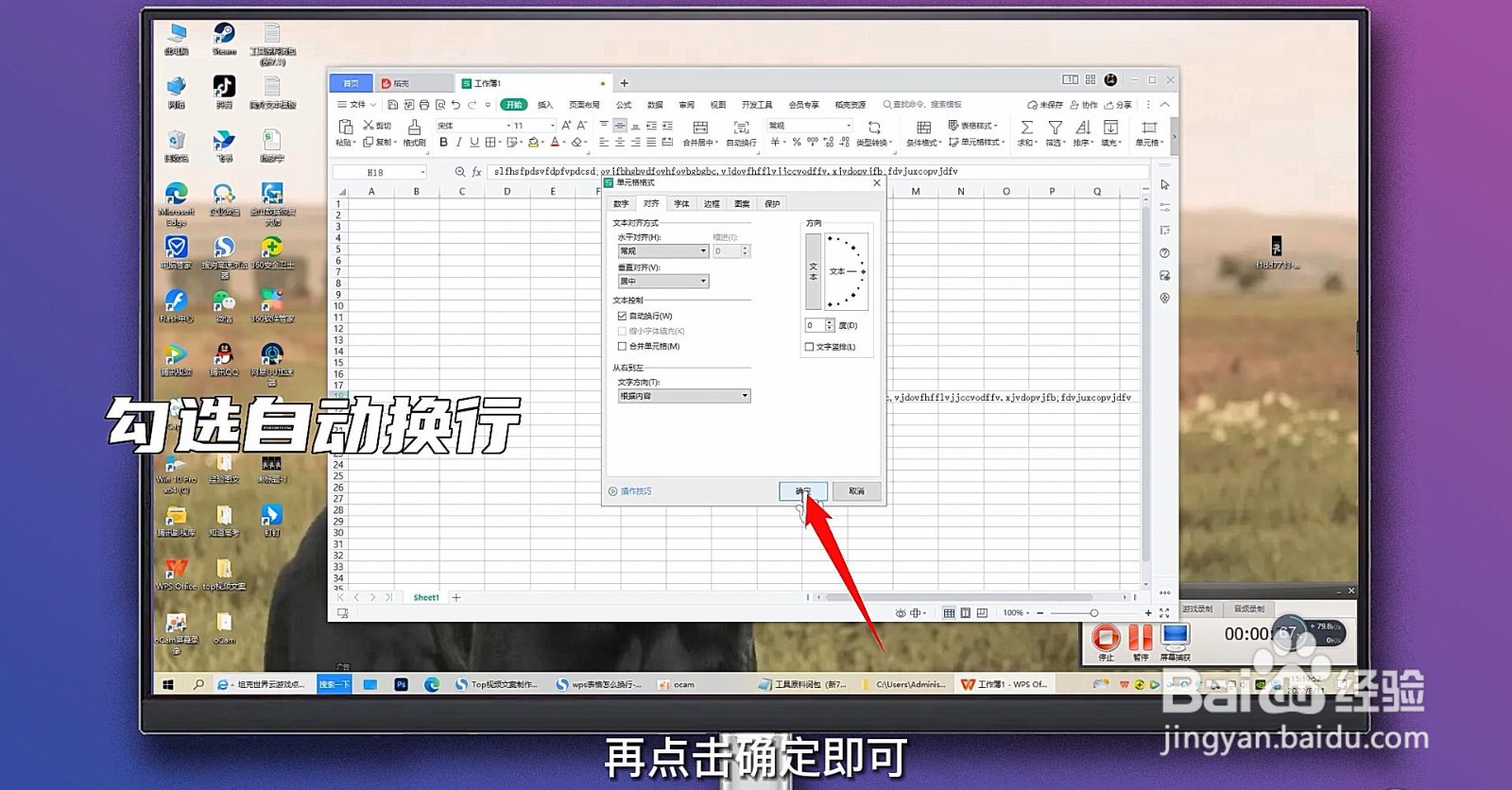
Task: Click the zoom slider in WPS status bar
Action: (1093, 613)
